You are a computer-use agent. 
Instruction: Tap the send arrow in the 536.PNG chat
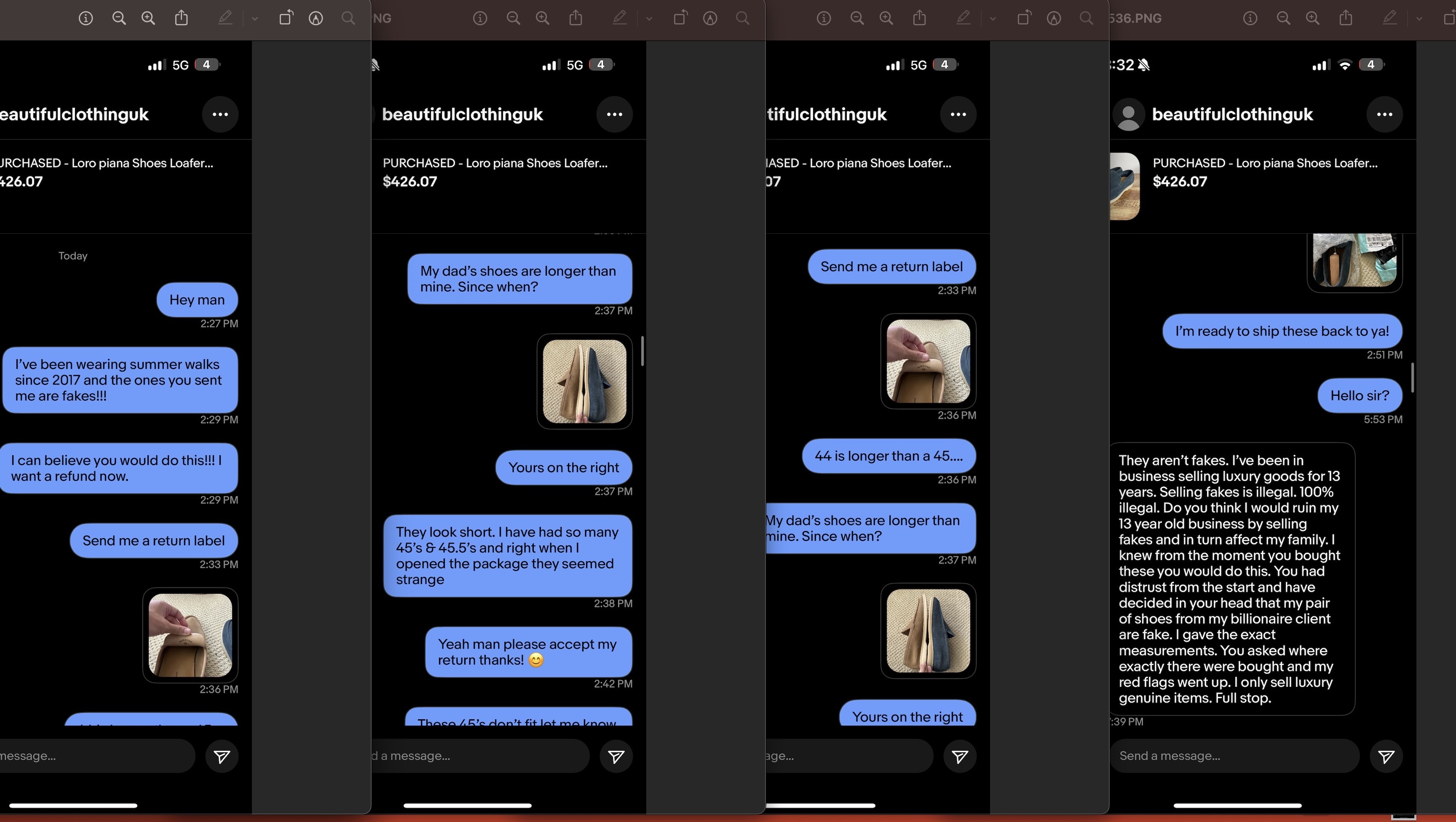point(1386,756)
